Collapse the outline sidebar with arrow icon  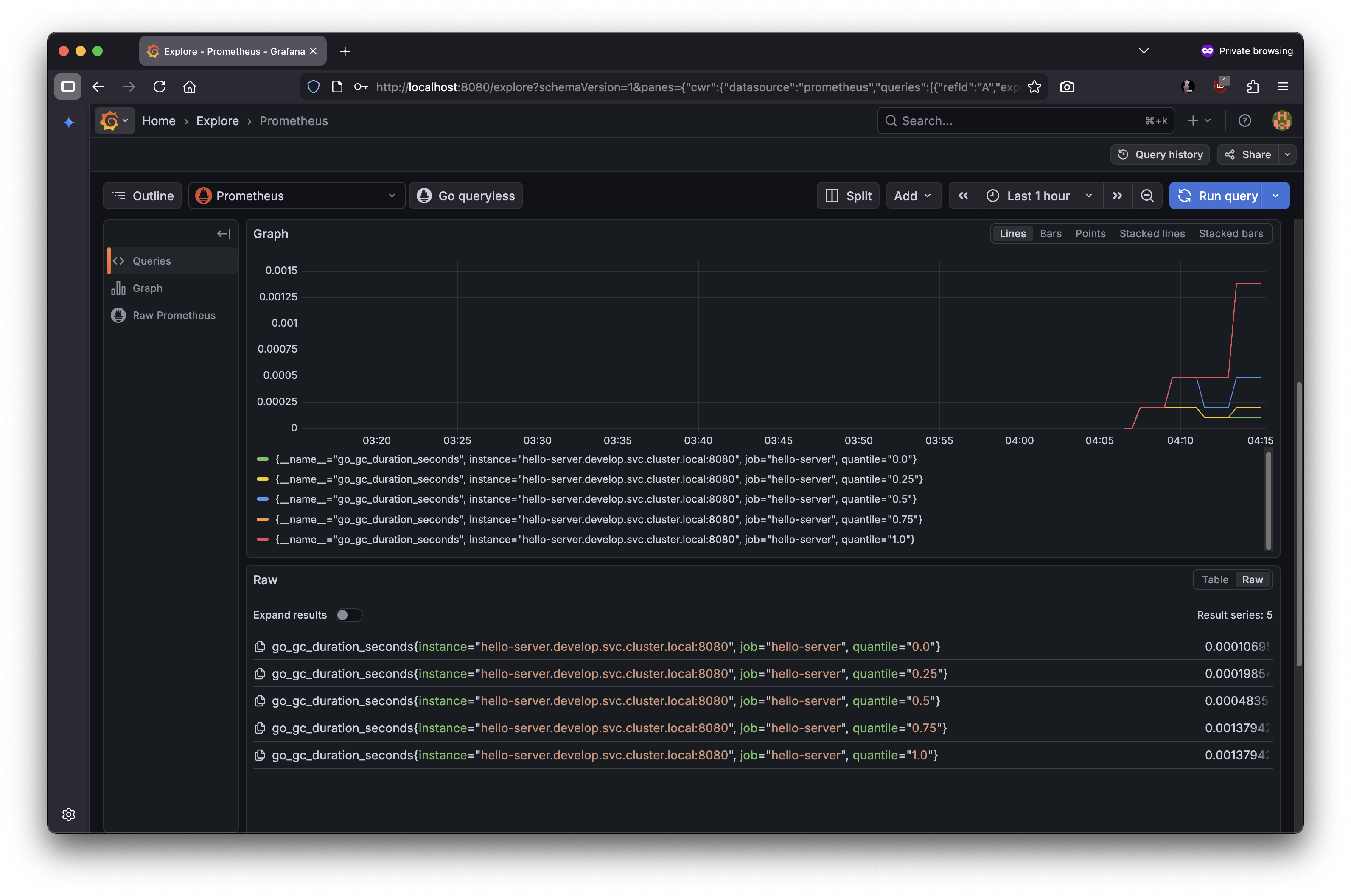pos(224,234)
